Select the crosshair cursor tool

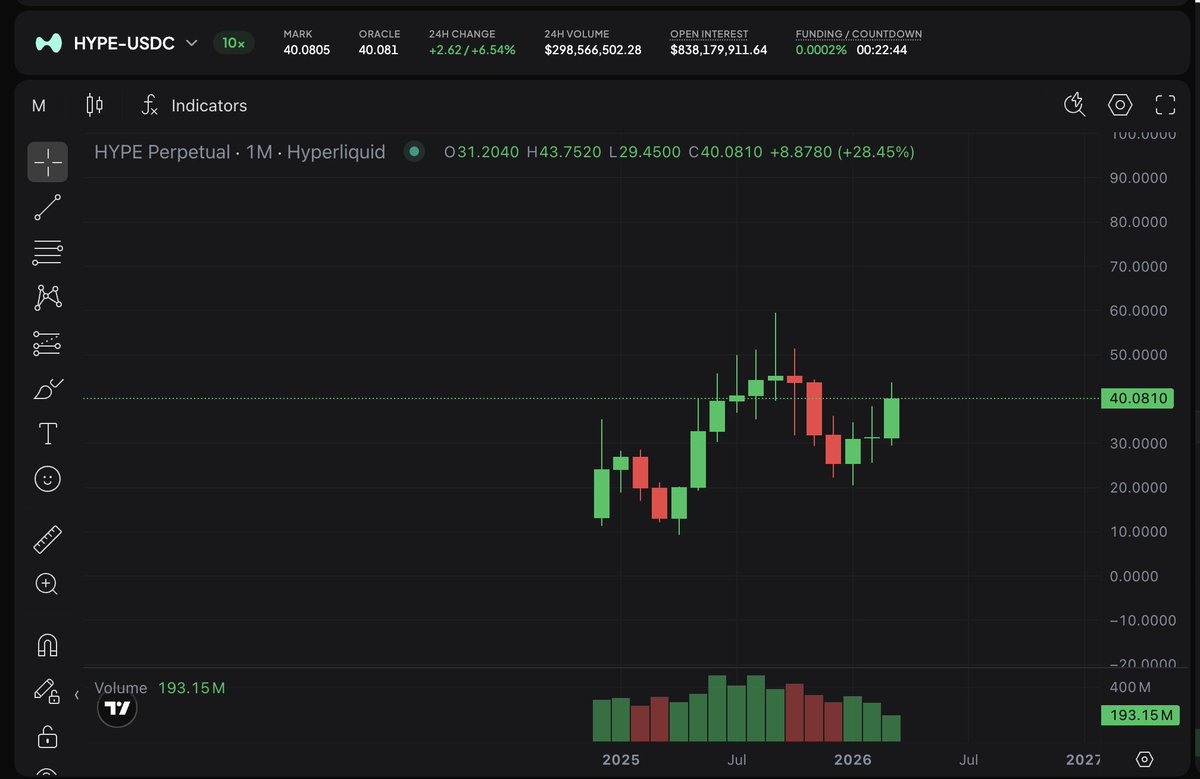coord(47,161)
